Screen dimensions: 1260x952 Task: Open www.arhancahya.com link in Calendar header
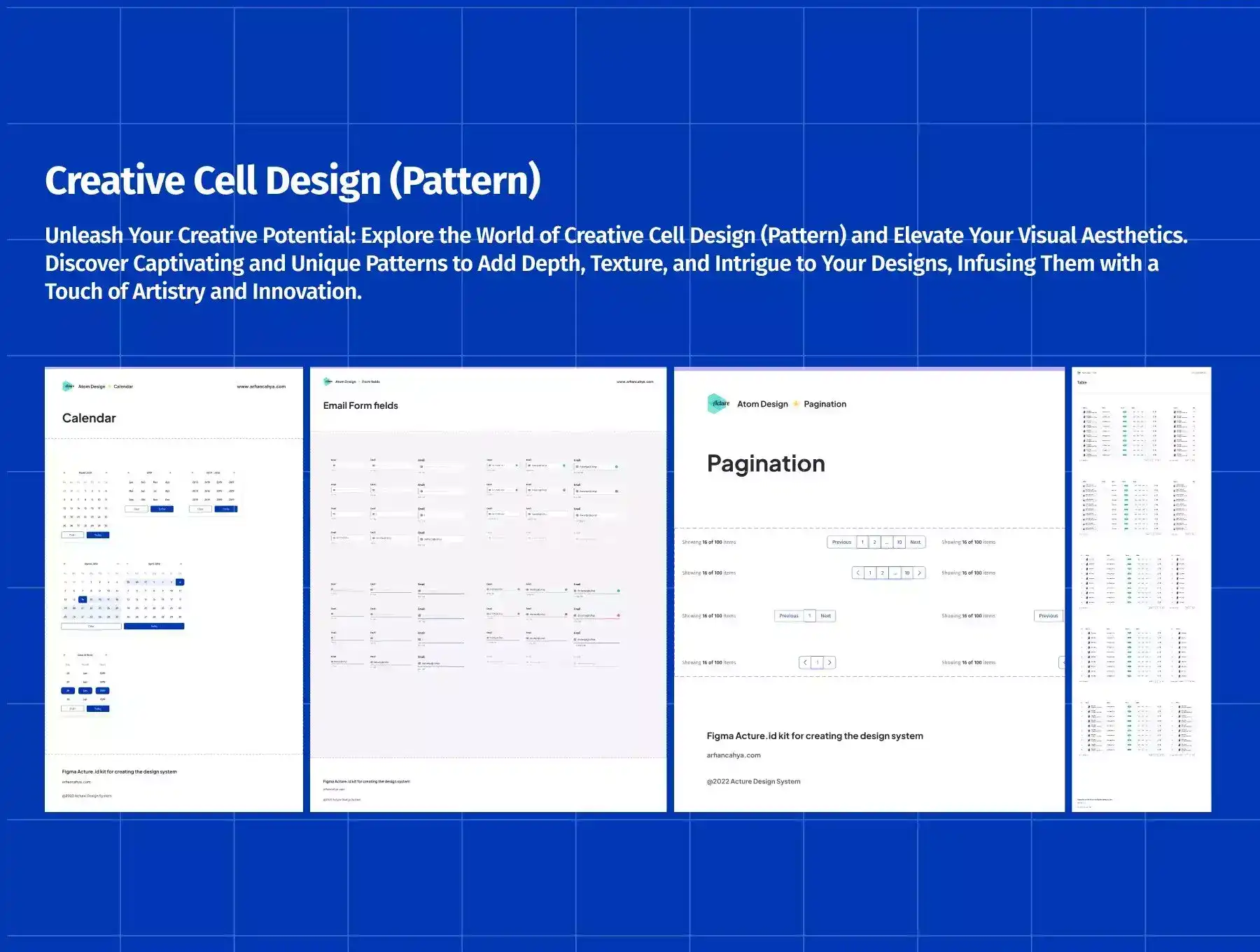(x=261, y=386)
